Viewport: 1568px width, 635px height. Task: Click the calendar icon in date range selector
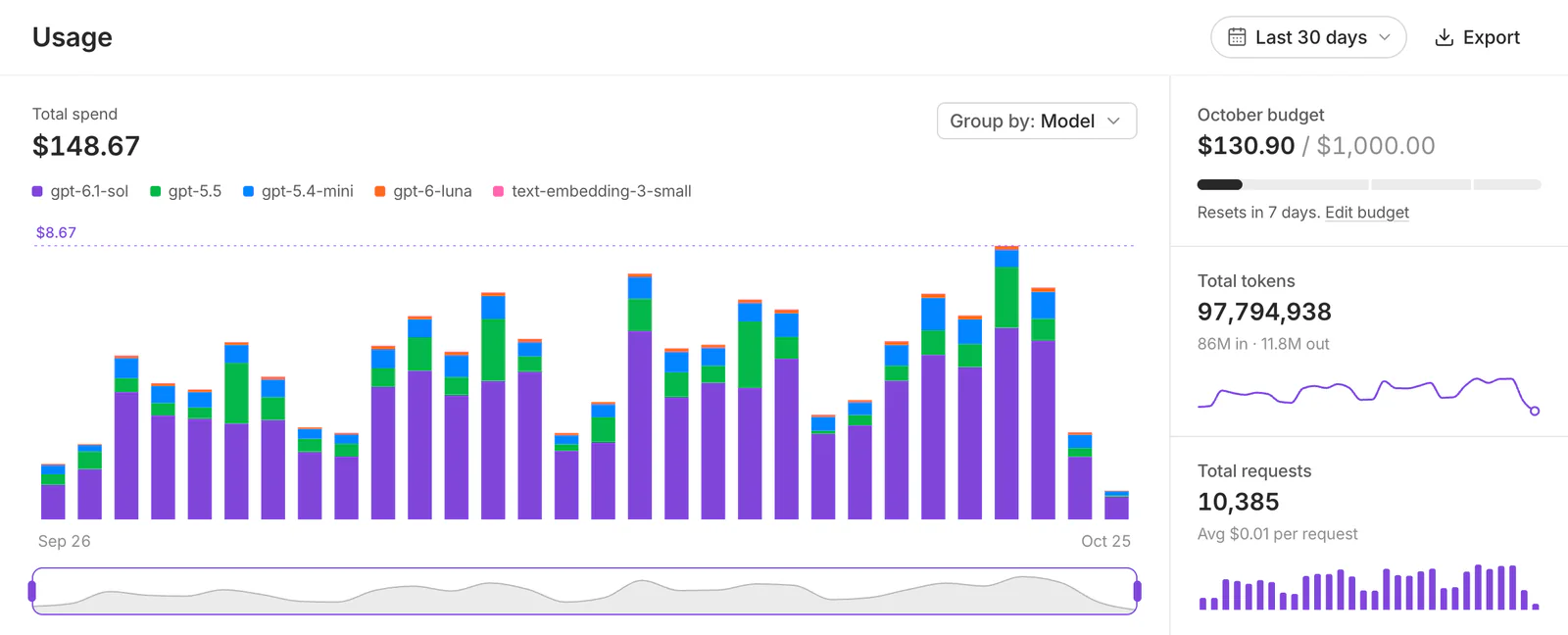click(x=1237, y=37)
